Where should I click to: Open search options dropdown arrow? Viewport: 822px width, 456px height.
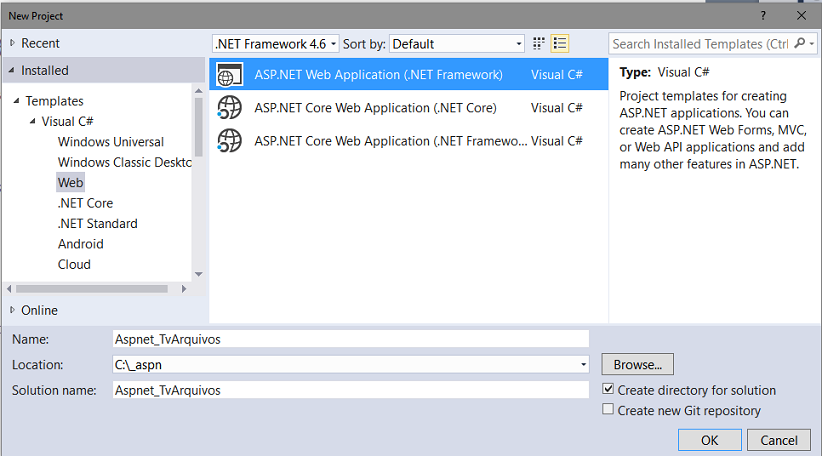pos(812,44)
